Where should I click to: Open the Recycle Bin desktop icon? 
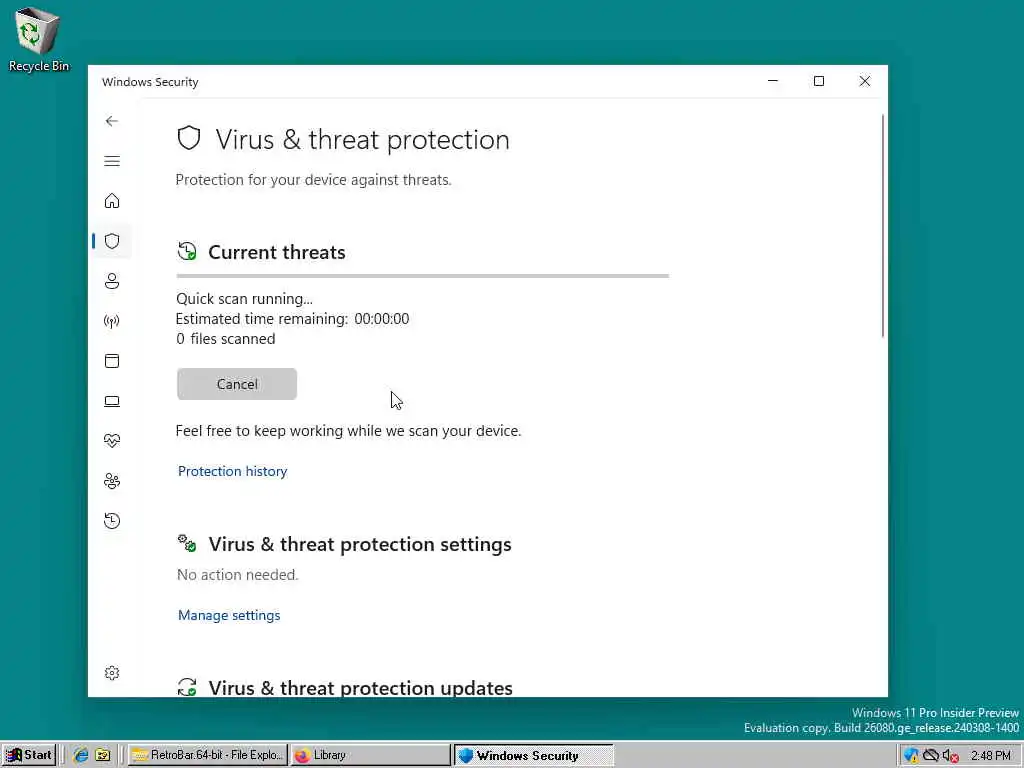coord(38,38)
